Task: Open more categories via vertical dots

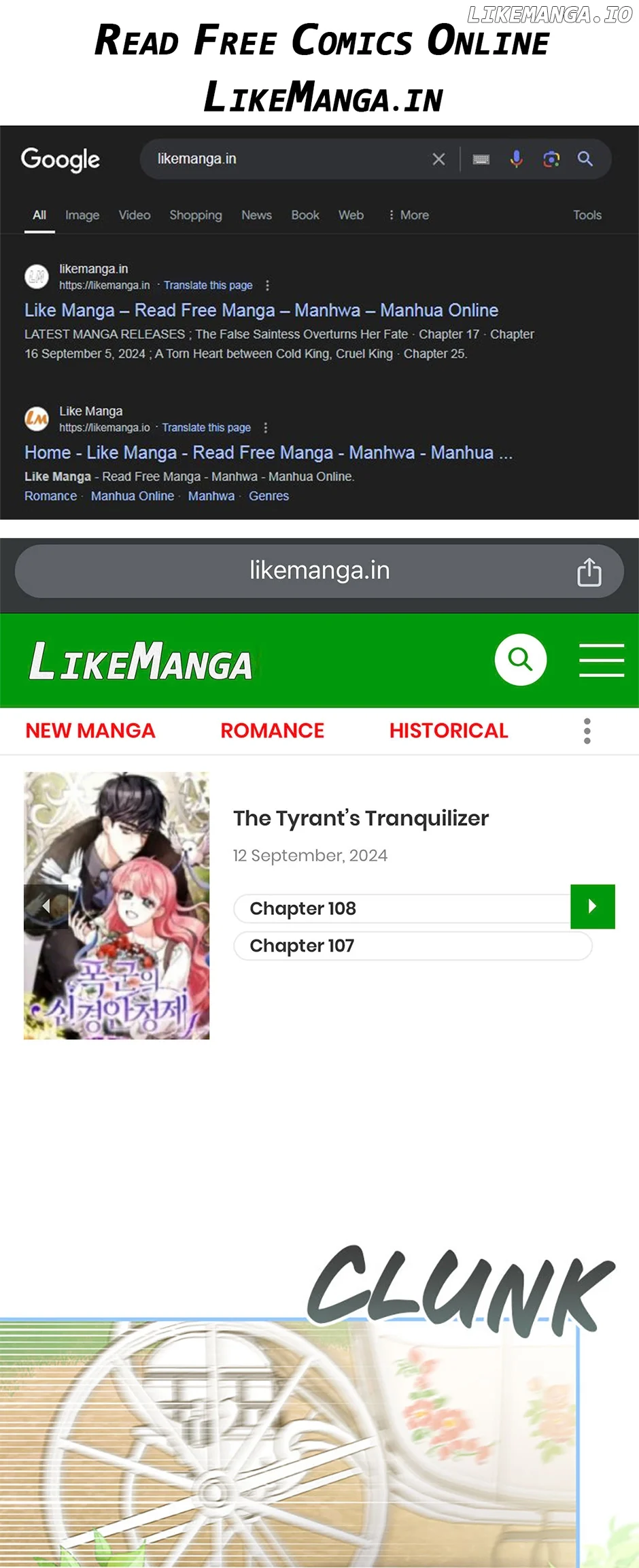Action: tap(587, 731)
